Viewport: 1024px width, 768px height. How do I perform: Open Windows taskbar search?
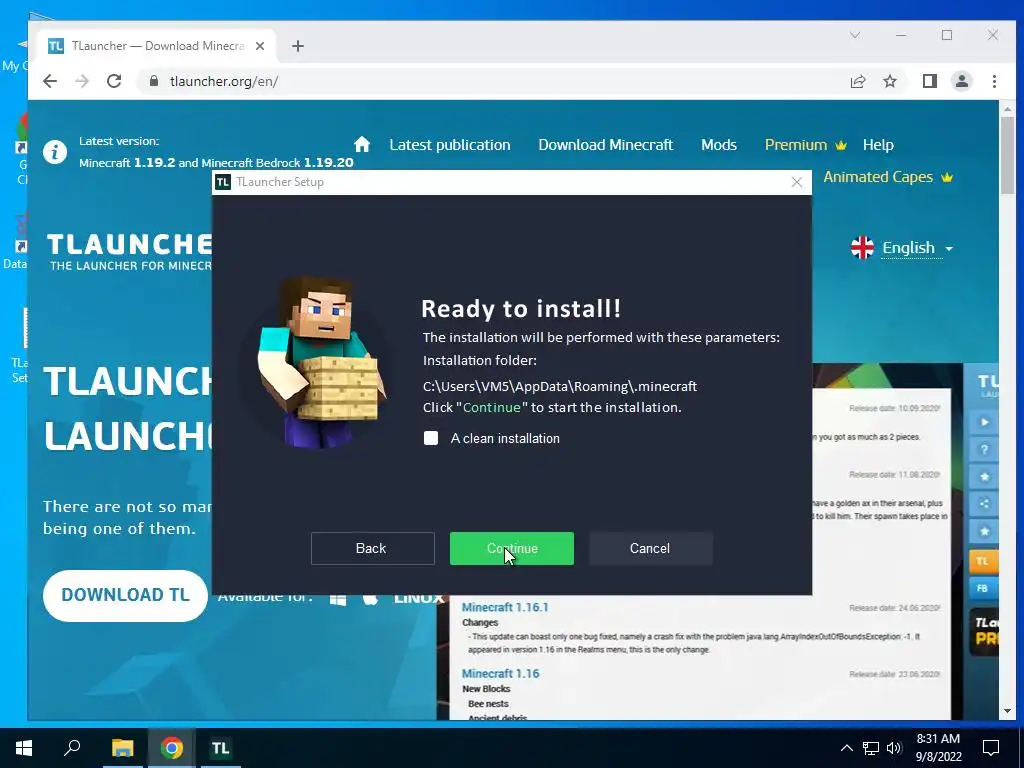click(72, 748)
